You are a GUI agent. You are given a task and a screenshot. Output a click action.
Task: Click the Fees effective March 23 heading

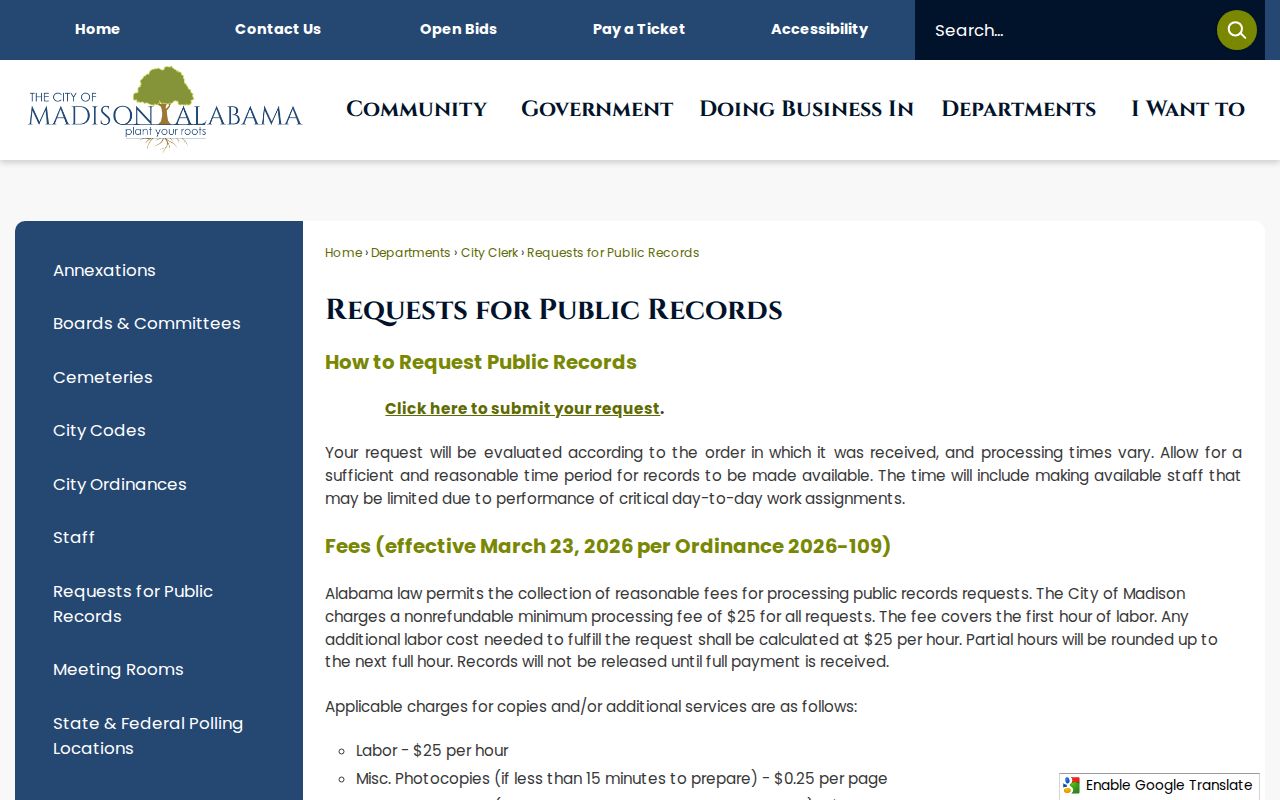coord(608,546)
